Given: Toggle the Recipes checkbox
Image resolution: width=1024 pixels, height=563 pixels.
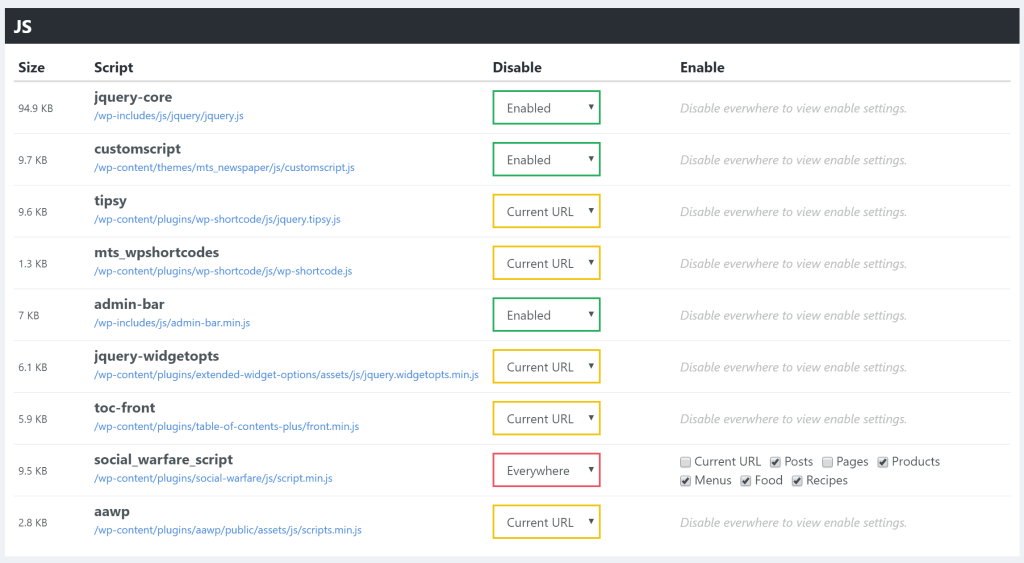Looking at the screenshot, I should 797,481.
